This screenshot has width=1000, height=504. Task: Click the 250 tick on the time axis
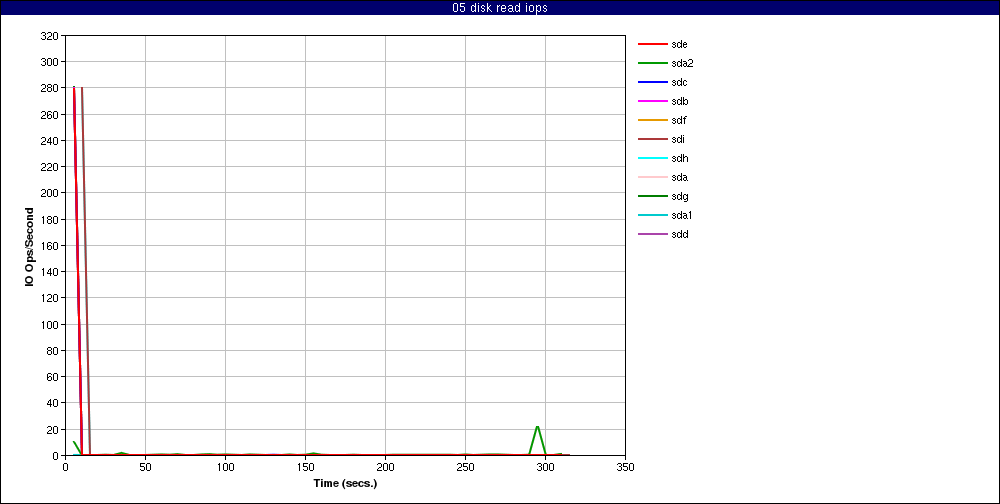click(465, 467)
